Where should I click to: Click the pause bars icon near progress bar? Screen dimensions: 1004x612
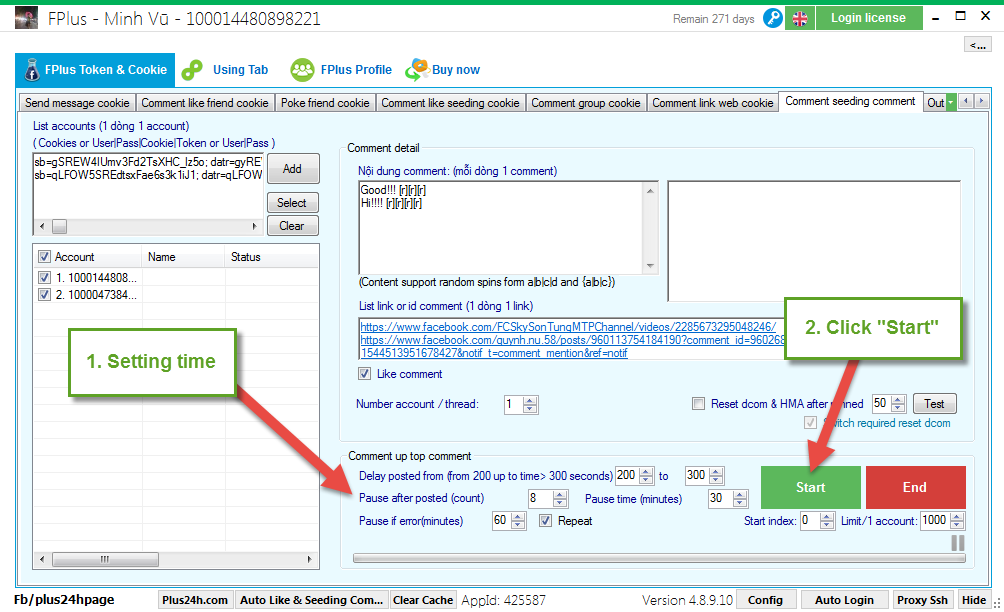click(958, 543)
